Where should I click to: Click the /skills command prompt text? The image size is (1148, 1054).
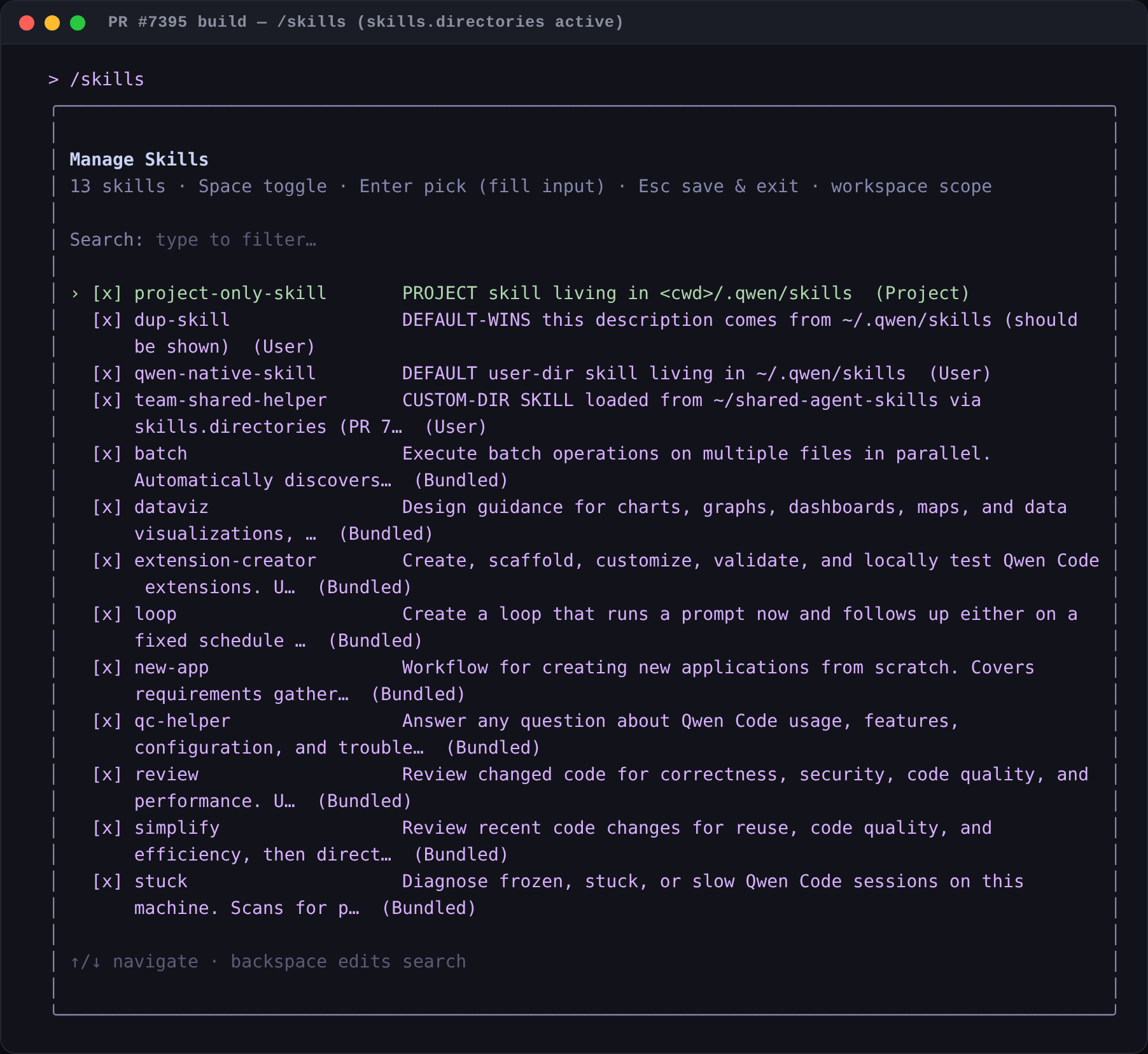tap(106, 80)
